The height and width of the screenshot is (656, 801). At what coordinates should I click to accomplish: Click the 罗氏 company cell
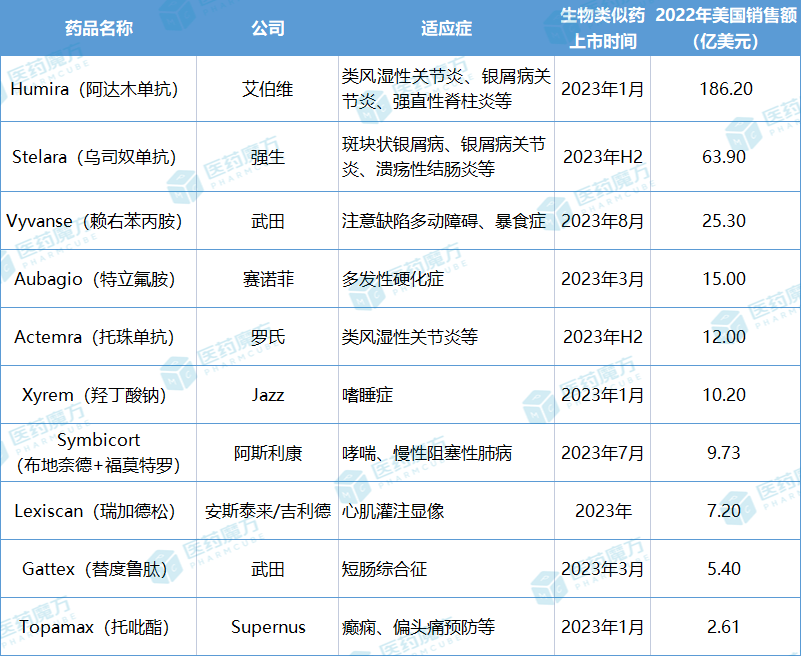tap(268, 337)
